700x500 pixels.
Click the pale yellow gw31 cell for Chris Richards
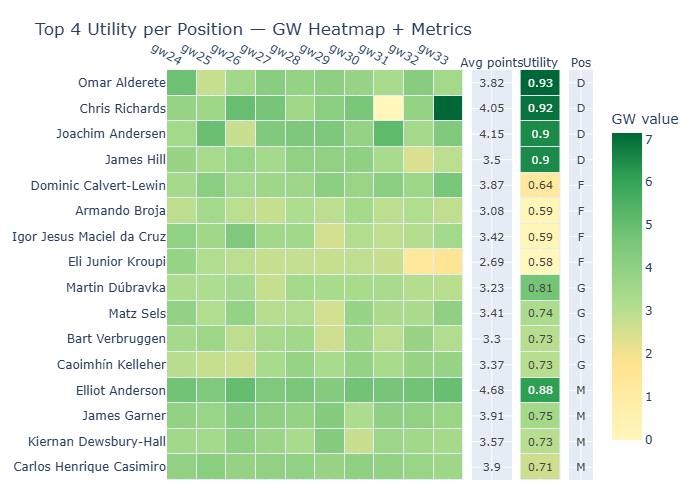[389, 108]
